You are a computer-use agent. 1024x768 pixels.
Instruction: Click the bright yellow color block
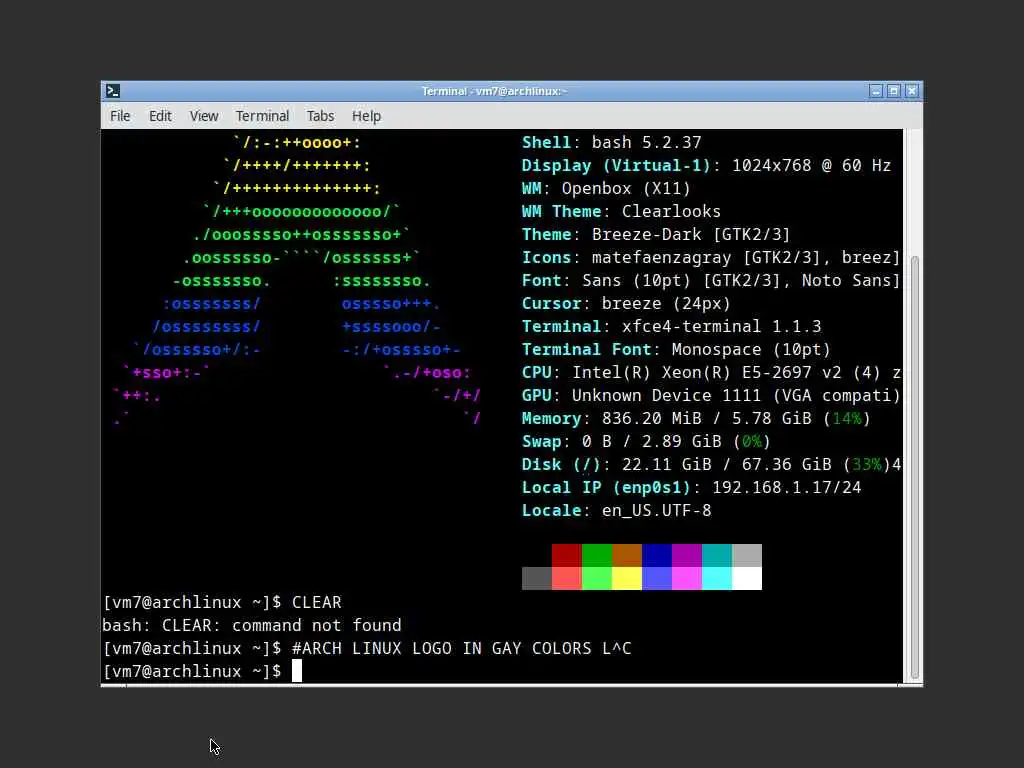click(x=626, y=579)
